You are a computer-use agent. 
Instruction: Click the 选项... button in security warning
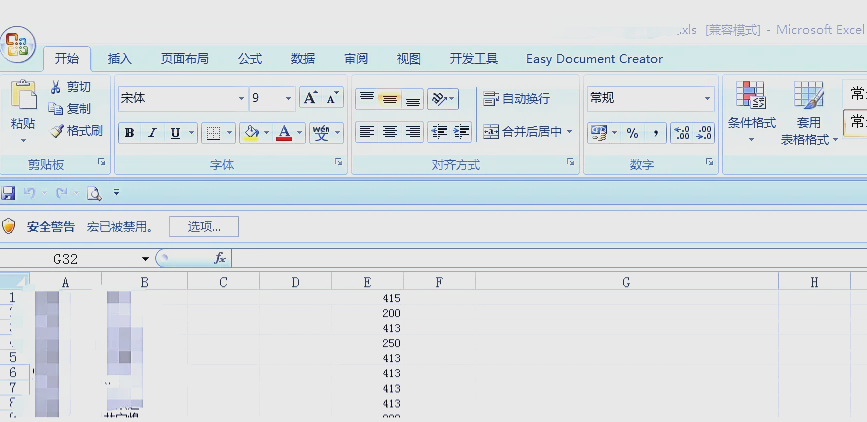(204, 227)
